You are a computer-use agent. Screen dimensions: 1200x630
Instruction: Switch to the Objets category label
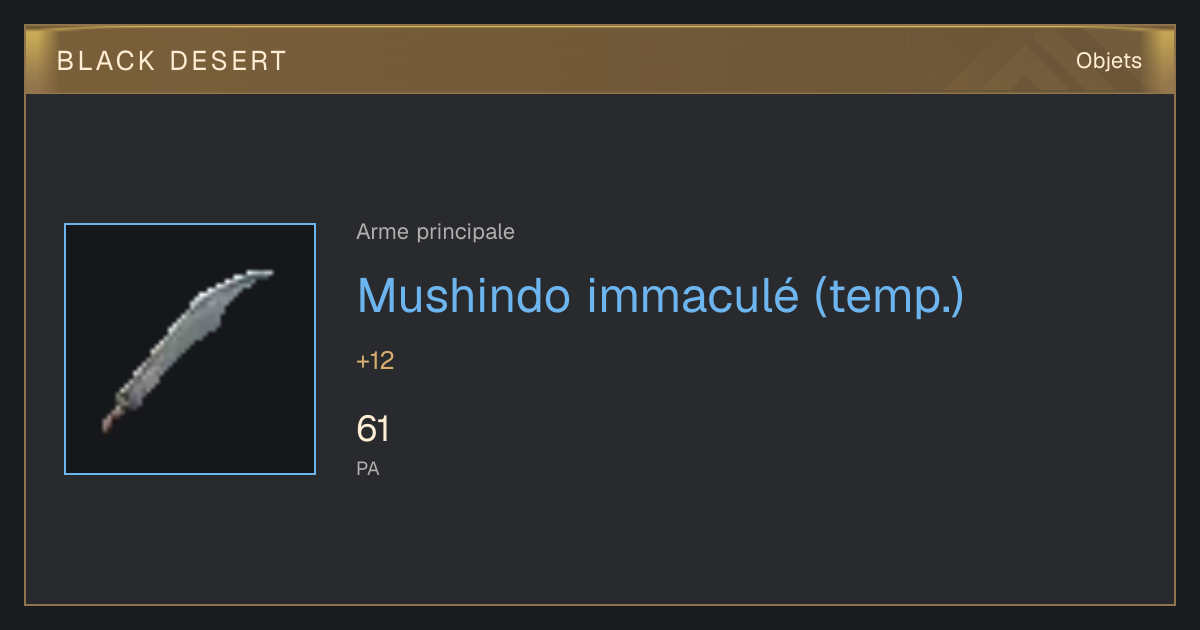pyautogui.click(x=1109, y=61)
